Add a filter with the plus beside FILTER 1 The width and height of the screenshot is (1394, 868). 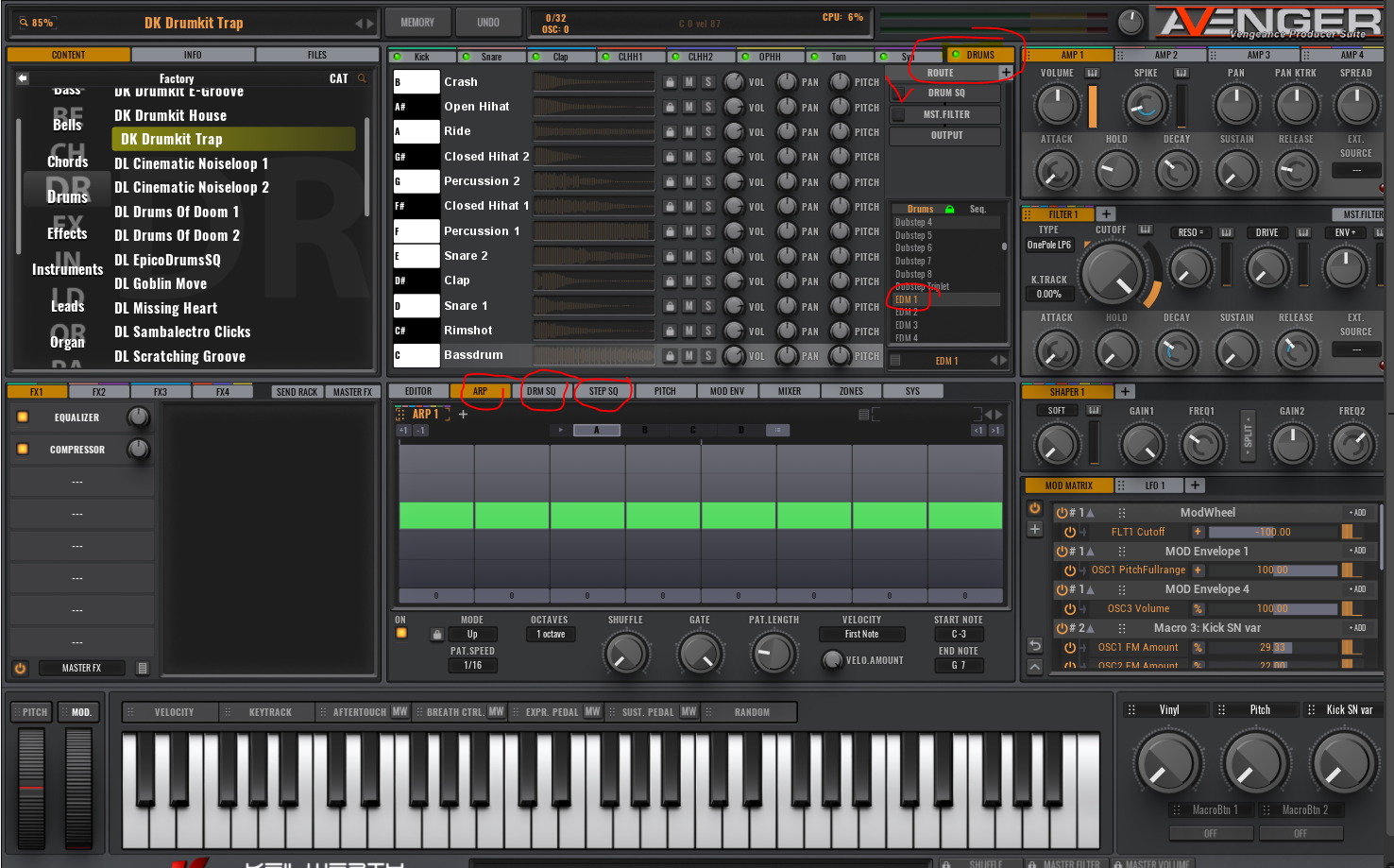pyautogui.click(x=1107, y=214)
